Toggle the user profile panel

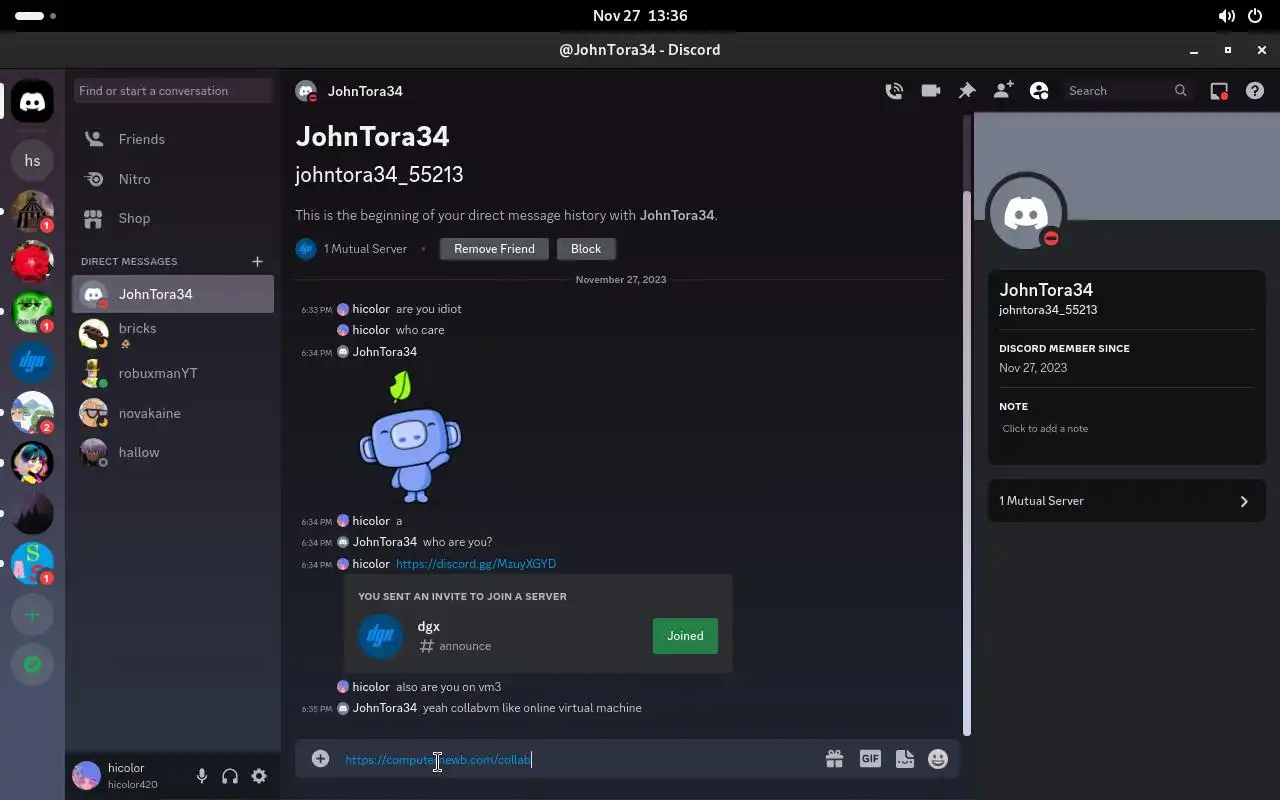[x=1039, y=91]
